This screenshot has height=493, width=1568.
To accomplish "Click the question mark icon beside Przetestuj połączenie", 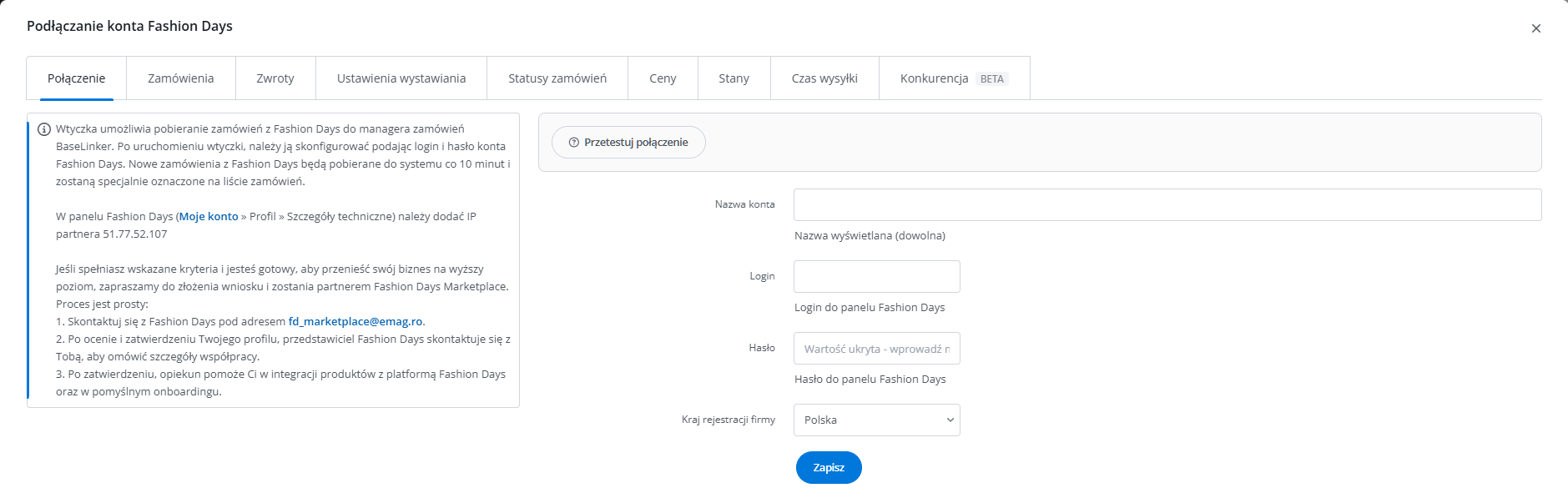I will coord(573,143).
